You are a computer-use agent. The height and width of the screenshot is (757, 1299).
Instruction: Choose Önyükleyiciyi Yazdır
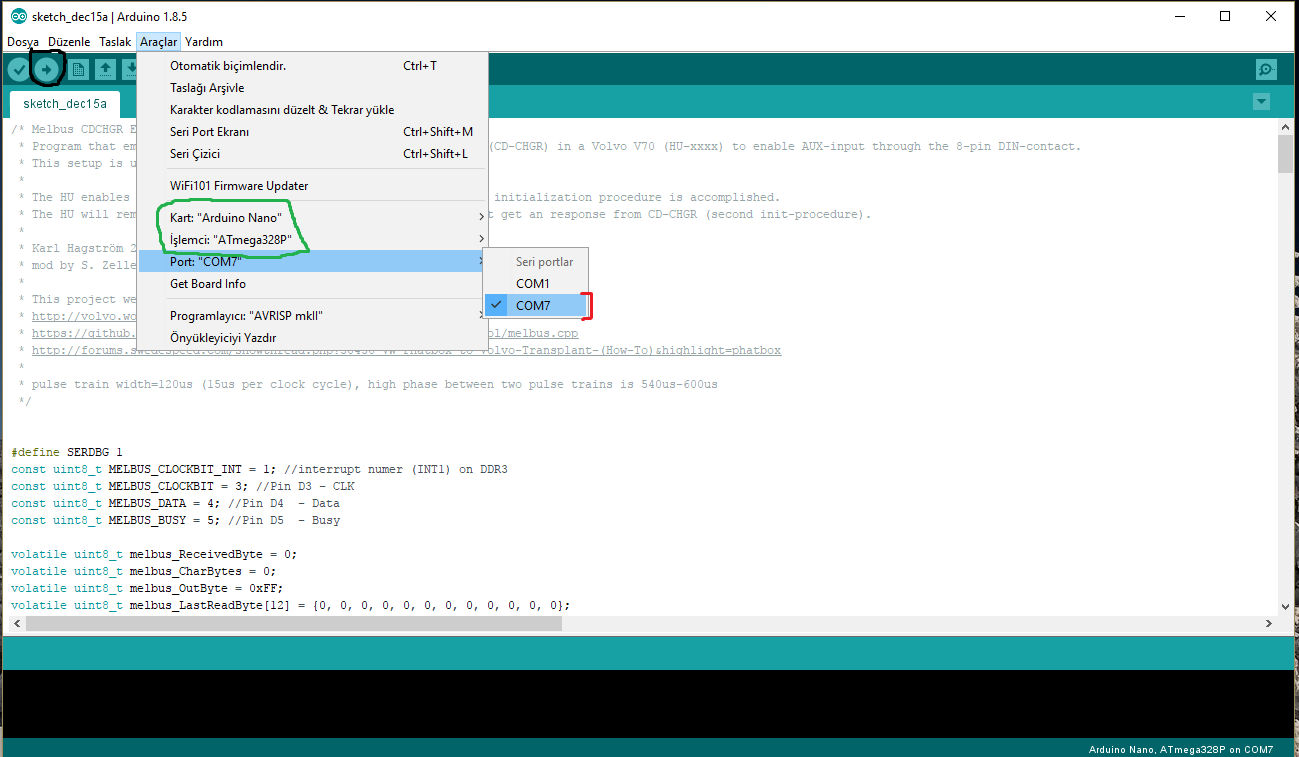pyautogui.click(x=312, y=338)
